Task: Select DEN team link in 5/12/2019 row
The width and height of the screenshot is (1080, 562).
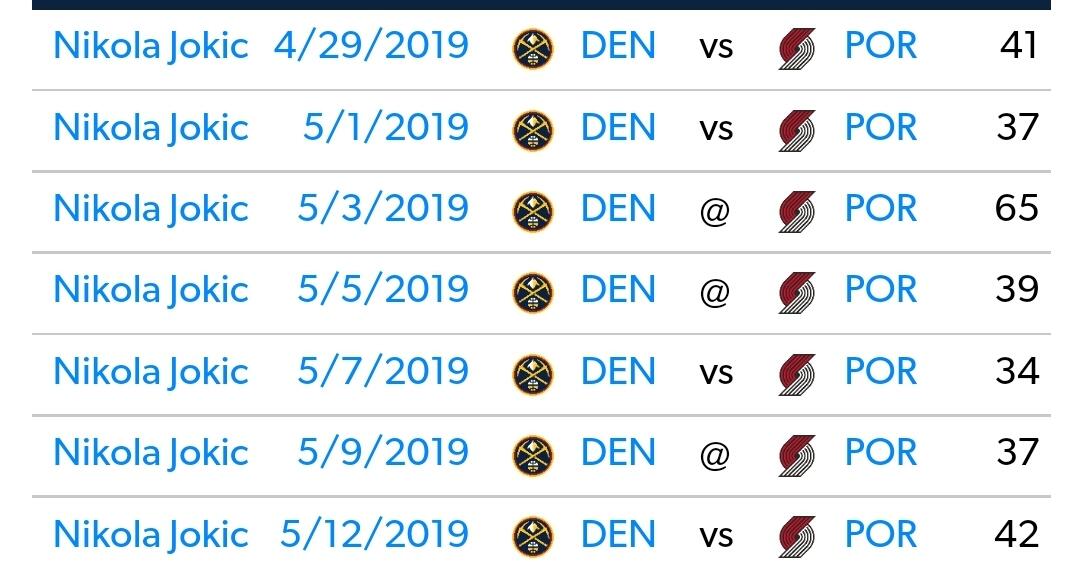Action: (x=618, y=534)
